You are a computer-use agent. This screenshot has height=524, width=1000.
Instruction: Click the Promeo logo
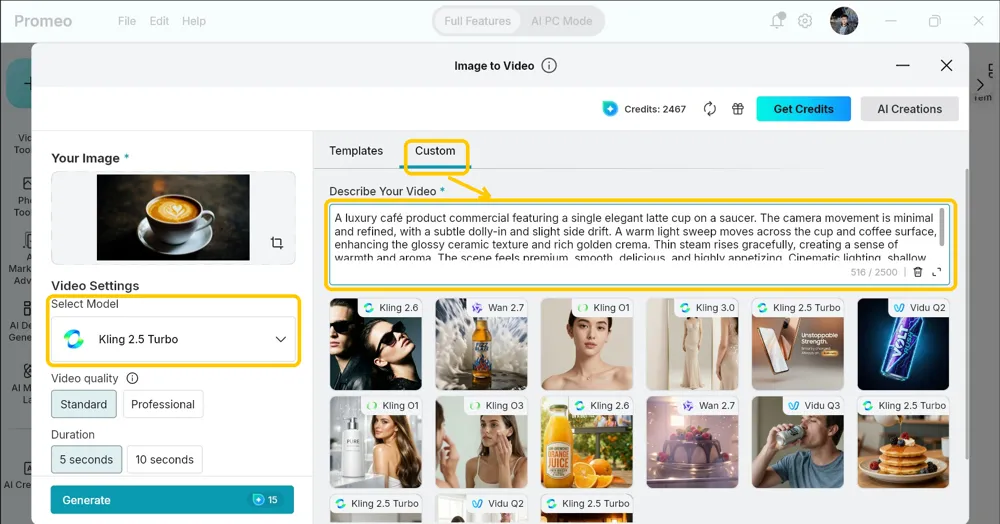43,21
